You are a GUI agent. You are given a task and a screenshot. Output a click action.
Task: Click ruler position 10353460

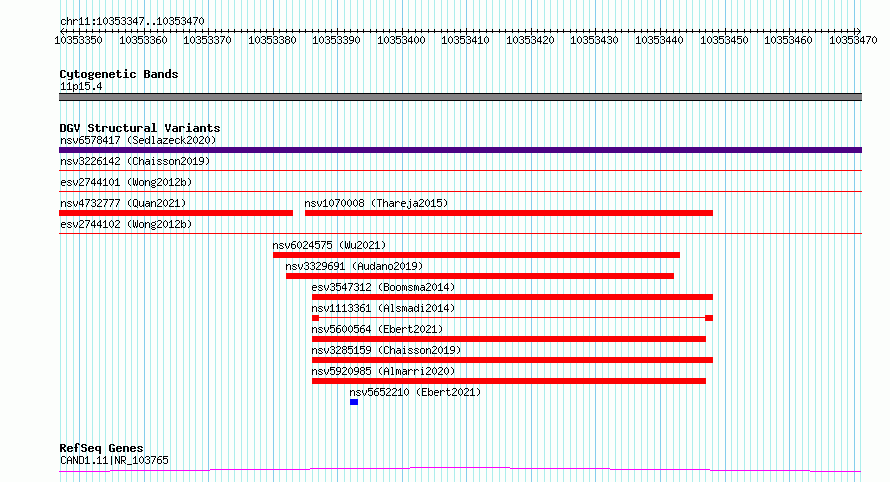(788, 40)
